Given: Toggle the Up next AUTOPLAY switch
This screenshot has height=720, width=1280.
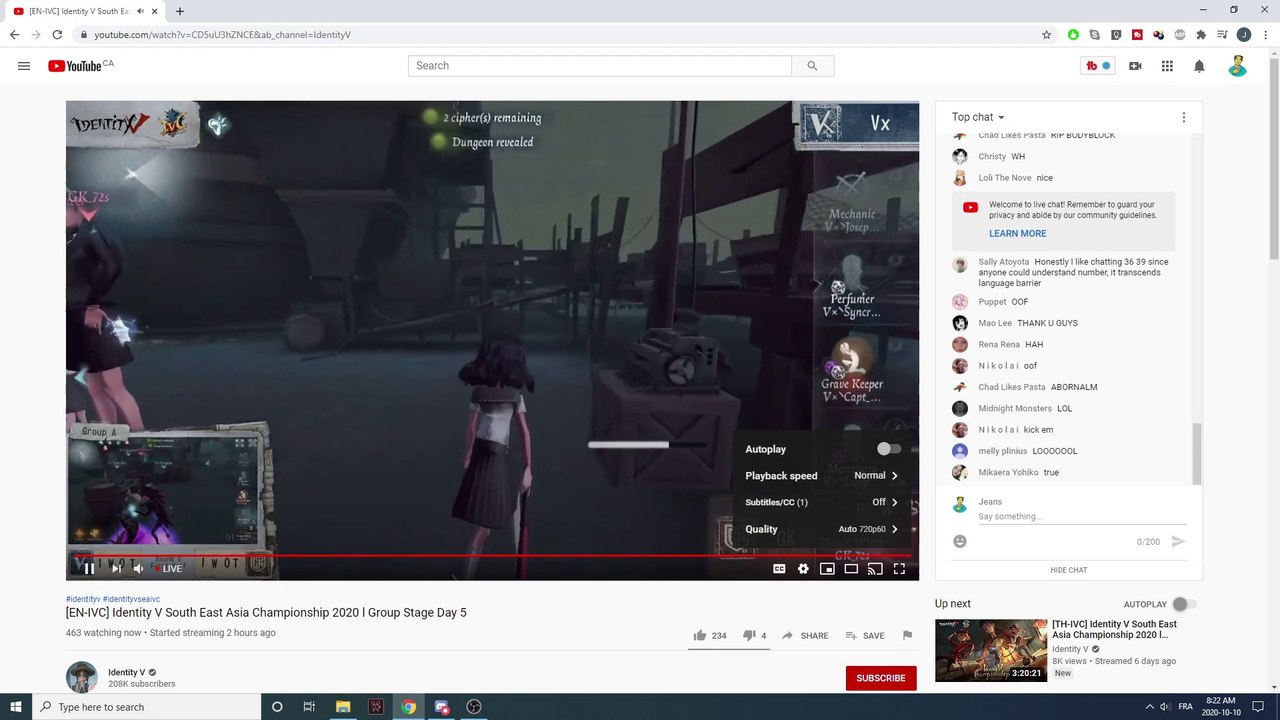Looking at the screenshot, I should [x=1184, y=604].
